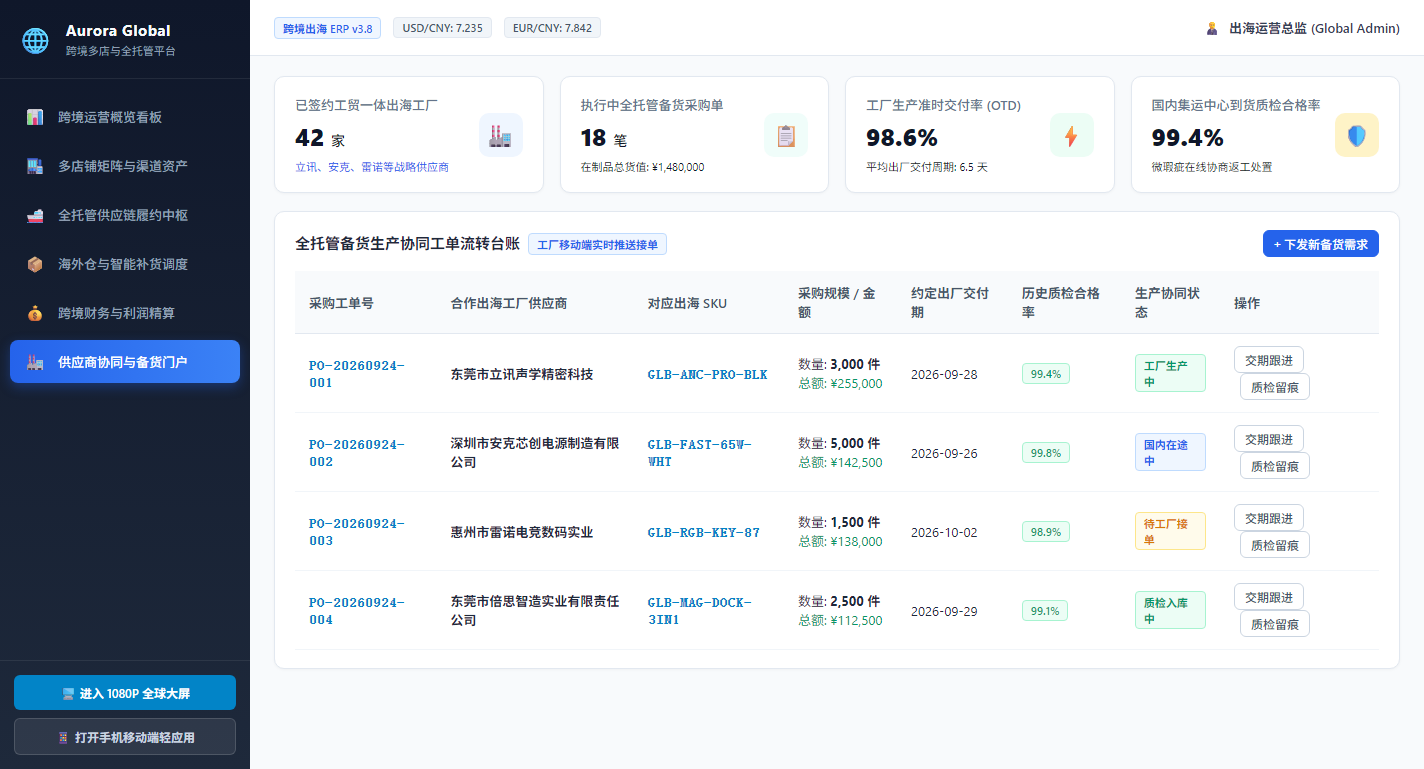The image size is (1424, 769).
Task: Click the Aurora Global globe logo
Action: 36,40
